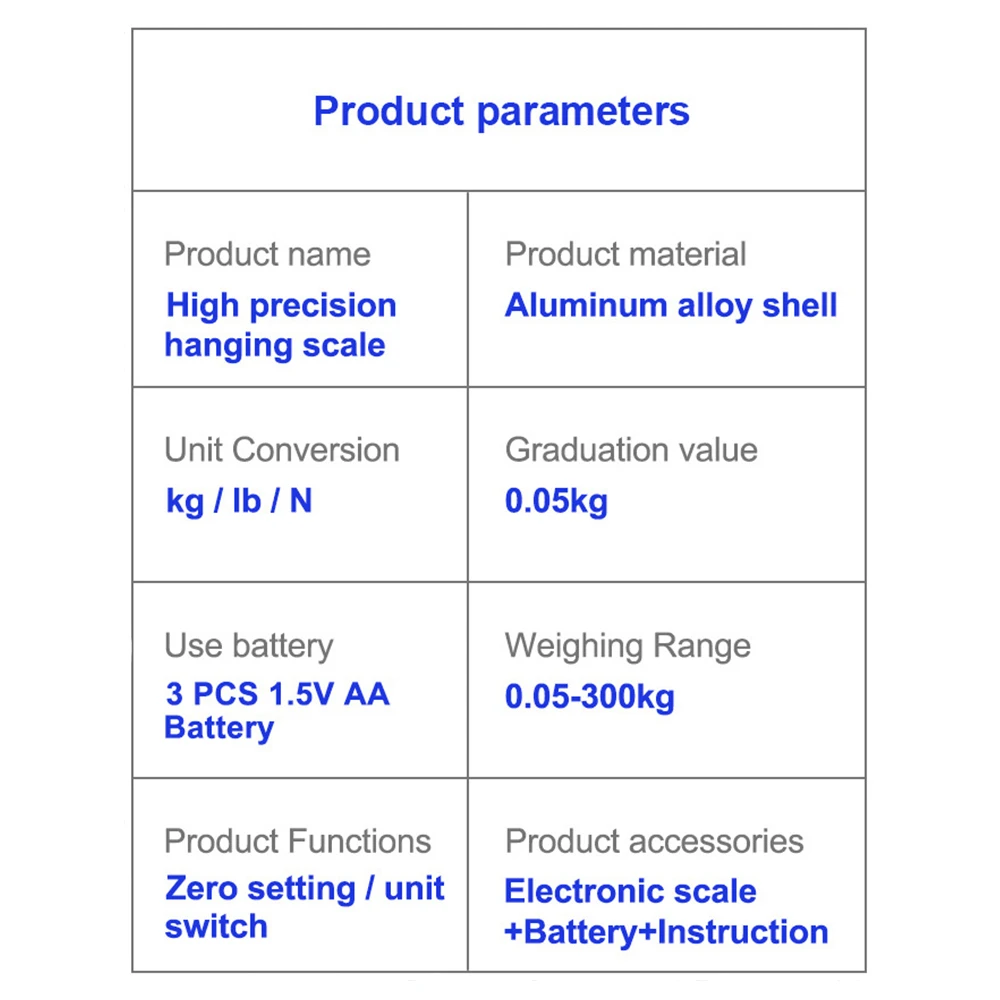Click the 0.05kg graduation value
The image size is (1000, 1000).
556,501
